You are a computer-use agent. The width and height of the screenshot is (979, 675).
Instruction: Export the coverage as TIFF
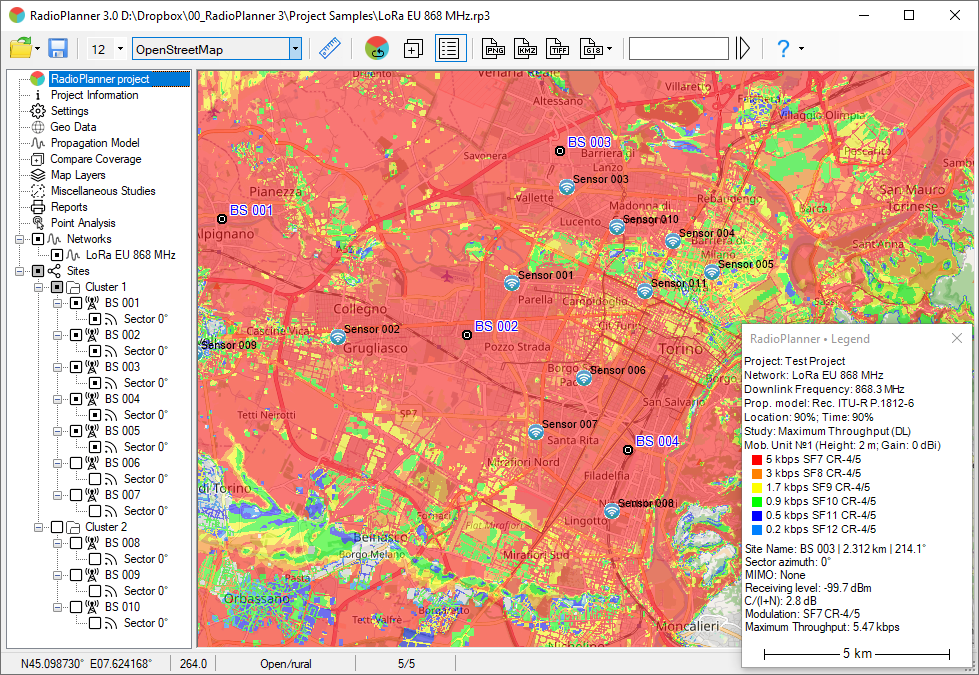[558, 48]
